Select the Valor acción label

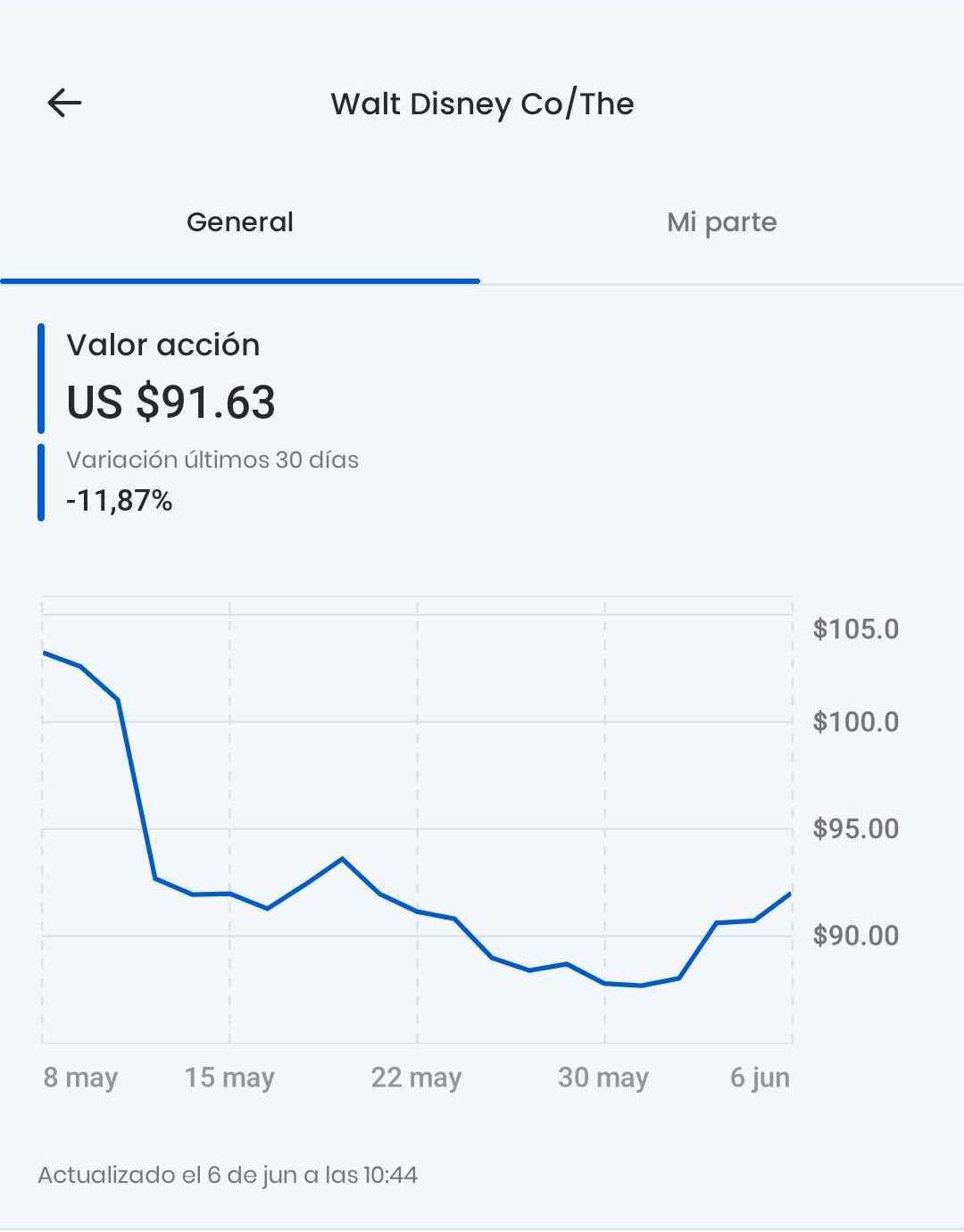[163, 345]
